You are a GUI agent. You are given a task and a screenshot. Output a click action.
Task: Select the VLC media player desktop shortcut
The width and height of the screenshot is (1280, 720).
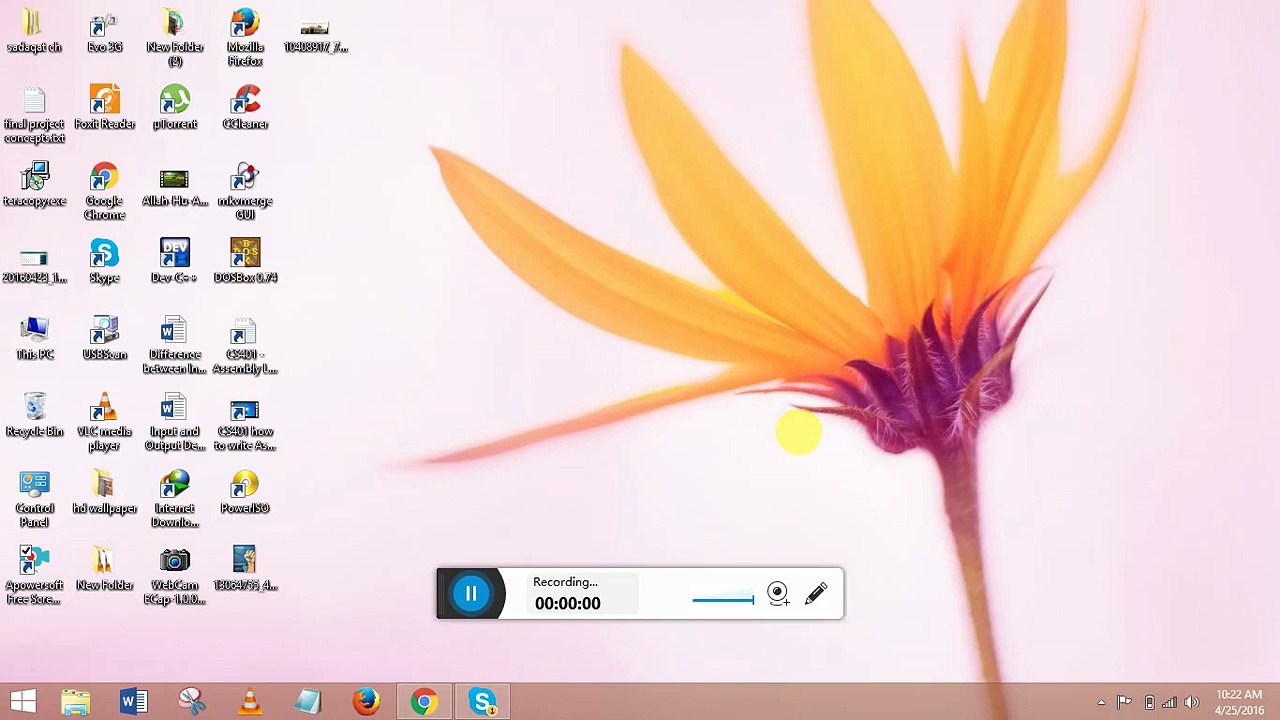(x=104, y=423)
